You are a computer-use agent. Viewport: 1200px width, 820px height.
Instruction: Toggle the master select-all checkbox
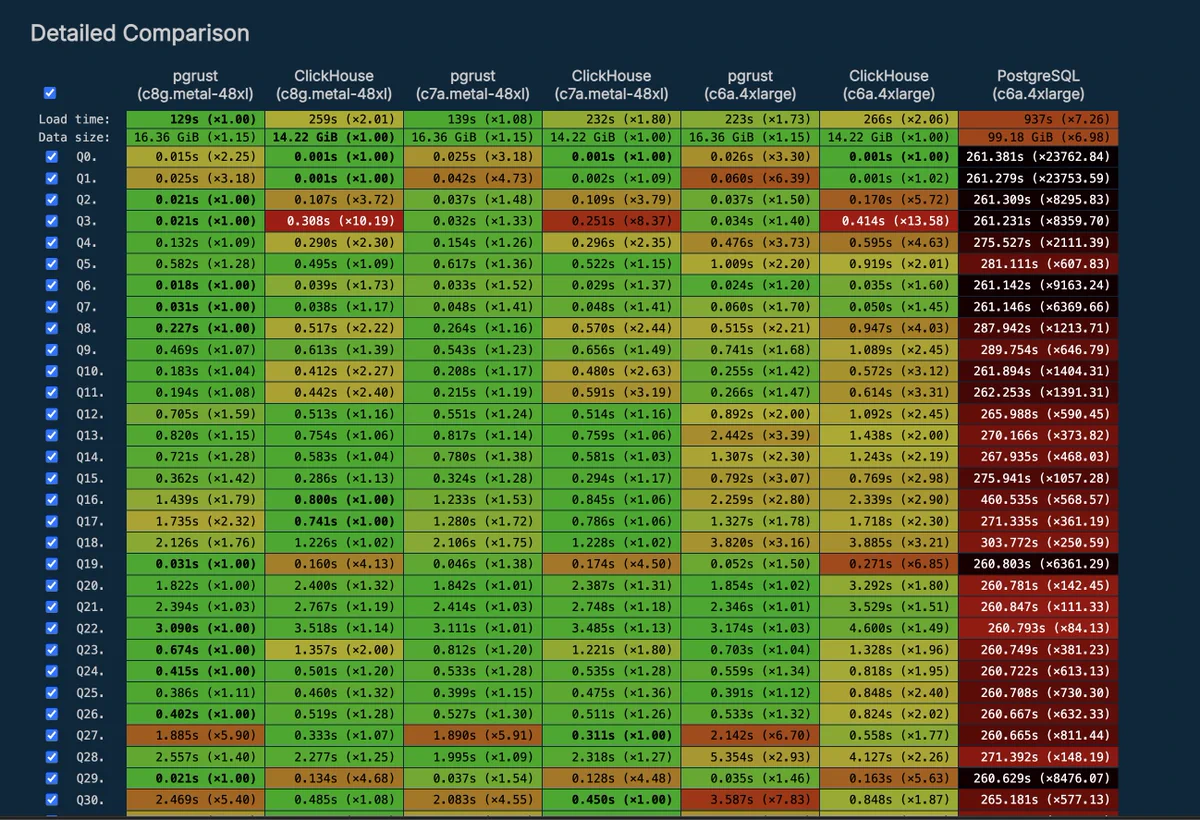pyautogui.click(x=51, y=95)
